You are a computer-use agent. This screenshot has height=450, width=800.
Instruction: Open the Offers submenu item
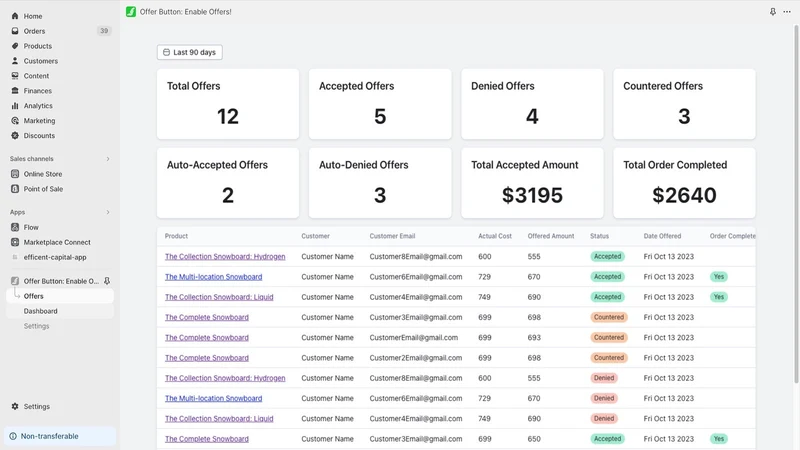(x=60, y=296)
